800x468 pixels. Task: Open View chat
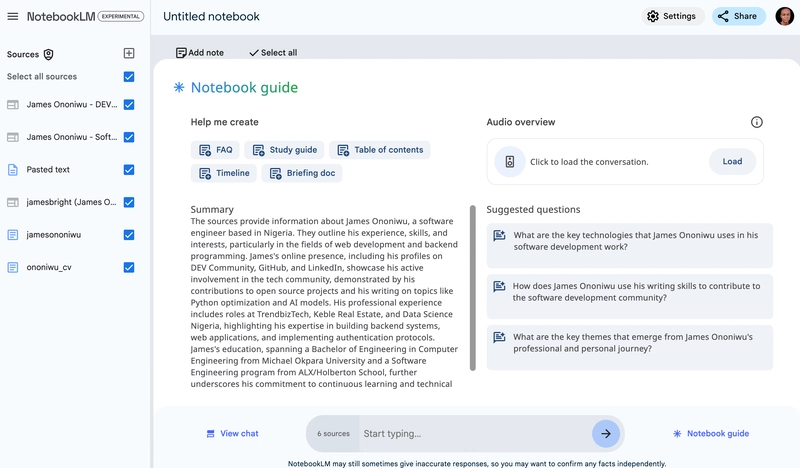click(233, 433)
